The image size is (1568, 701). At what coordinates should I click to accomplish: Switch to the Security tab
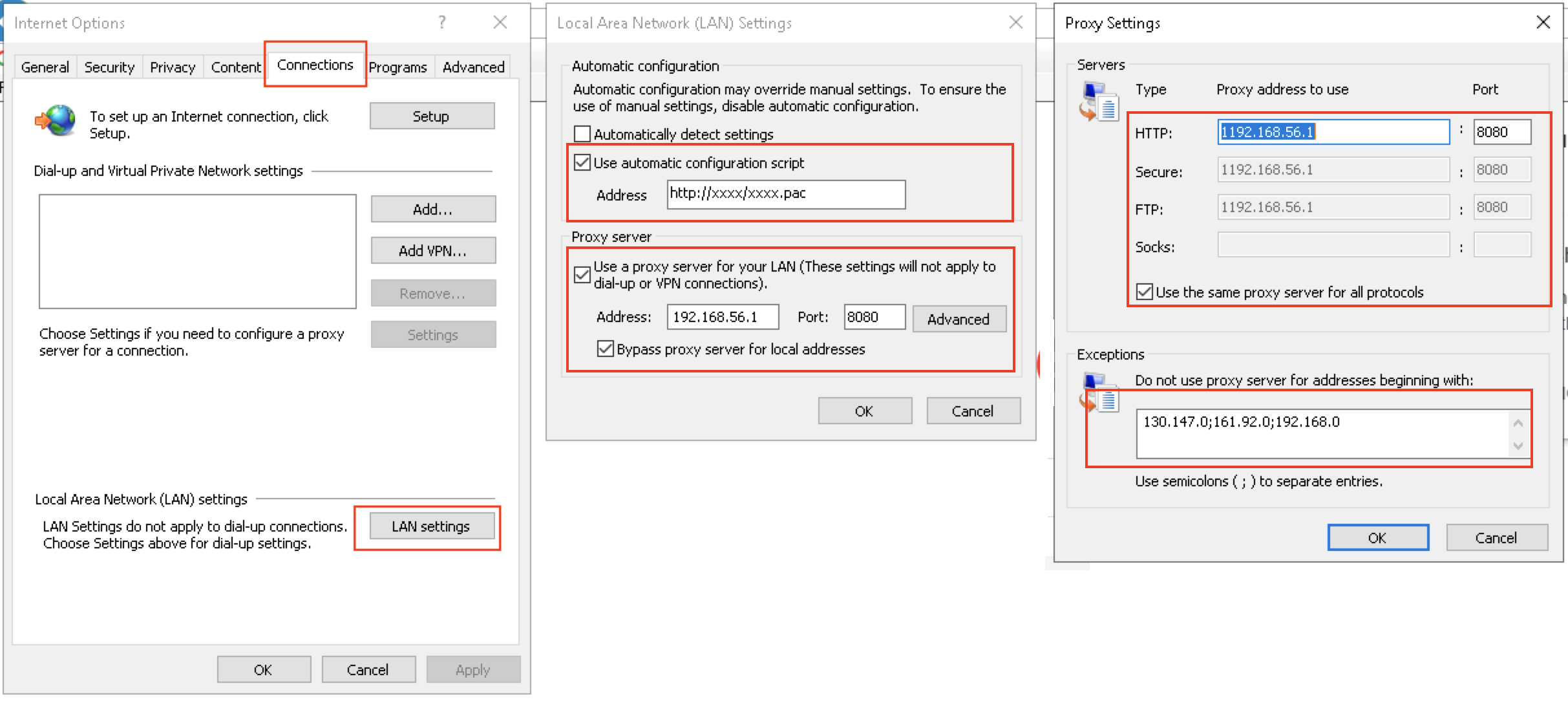coord(109,67)
